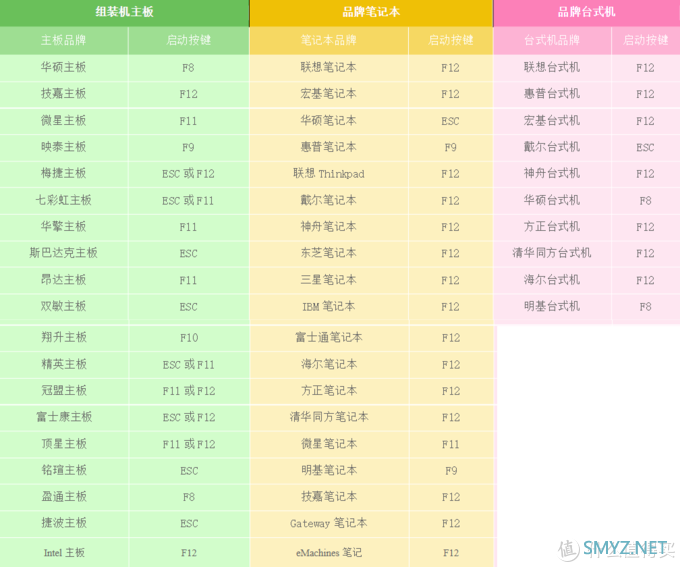Click the F10 boot key cell
This screenshot has height=567, width=680.
point(189,338)
